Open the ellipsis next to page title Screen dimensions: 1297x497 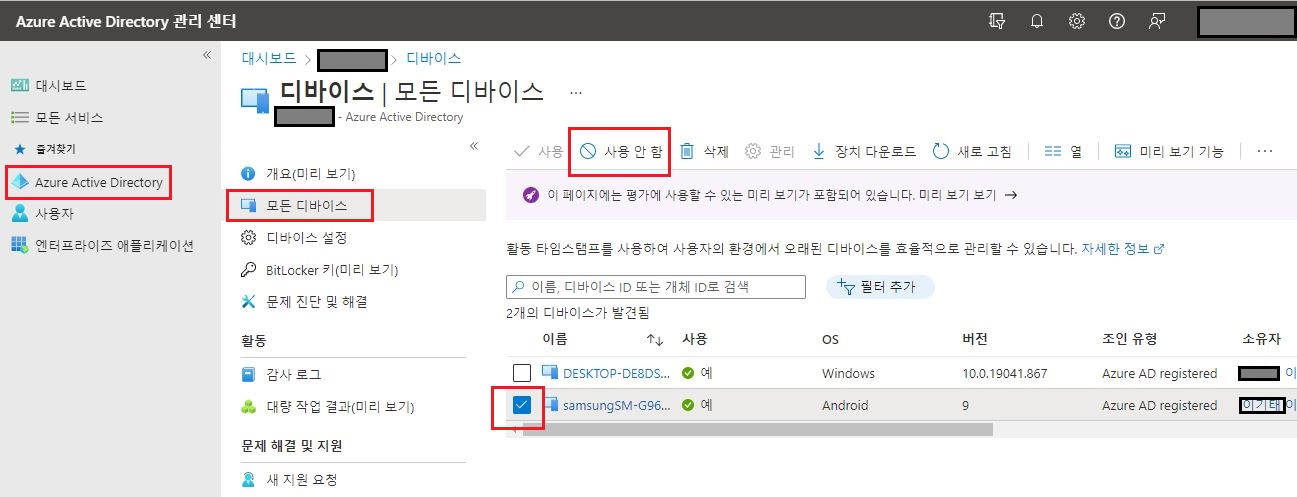click(x=575, y=92)
